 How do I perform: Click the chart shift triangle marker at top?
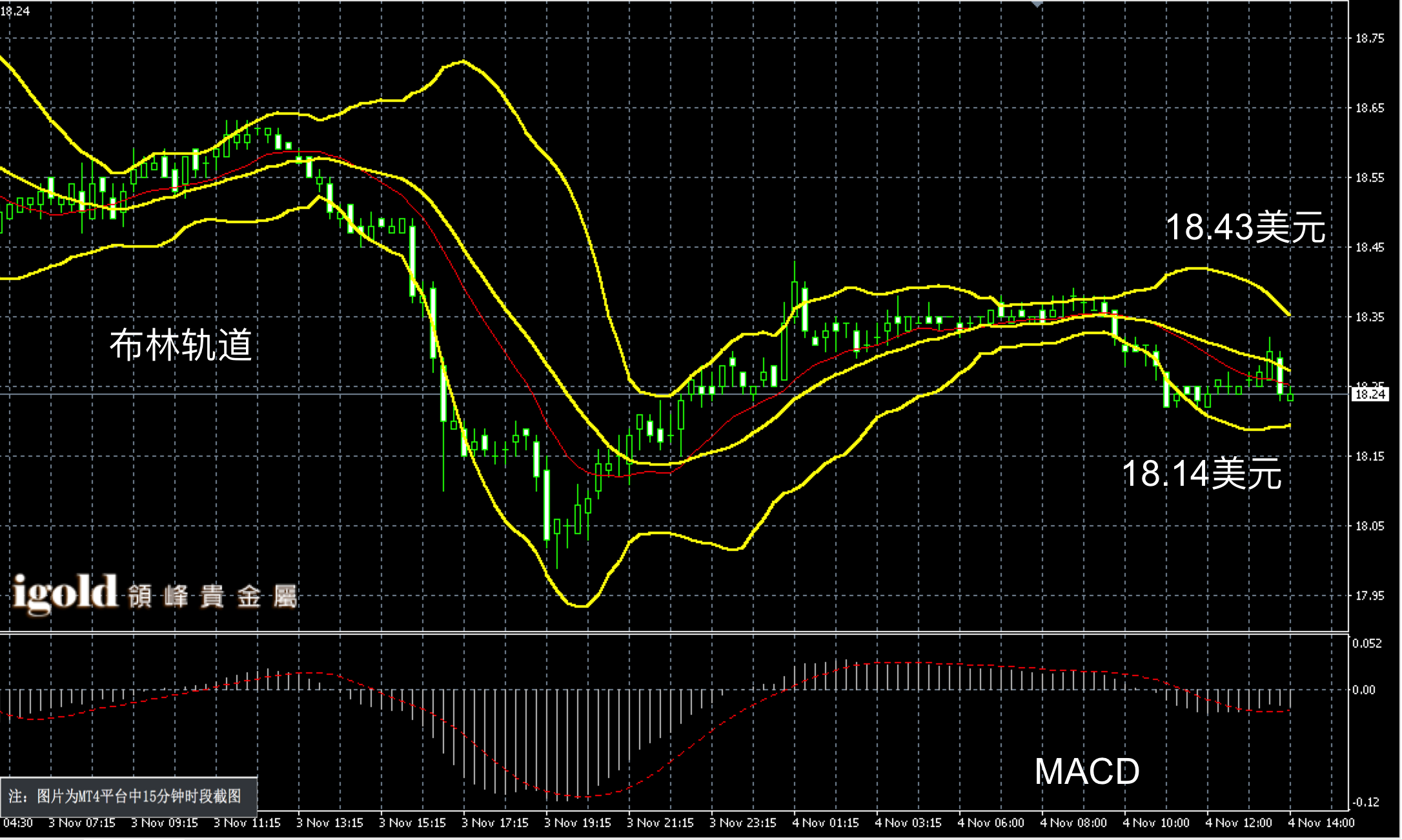click(1037, 4)
